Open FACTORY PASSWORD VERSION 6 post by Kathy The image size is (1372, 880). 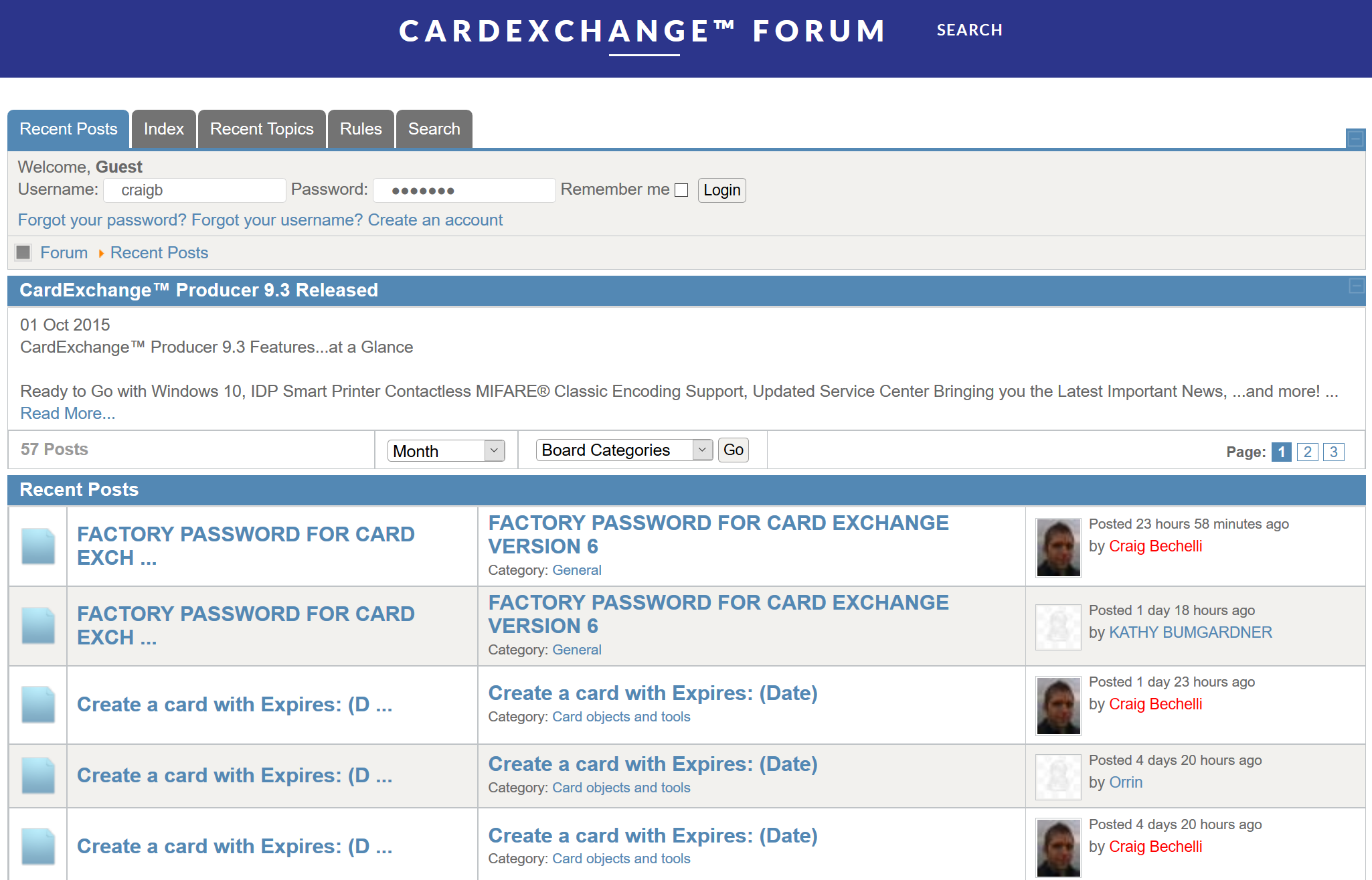point(718,614)
